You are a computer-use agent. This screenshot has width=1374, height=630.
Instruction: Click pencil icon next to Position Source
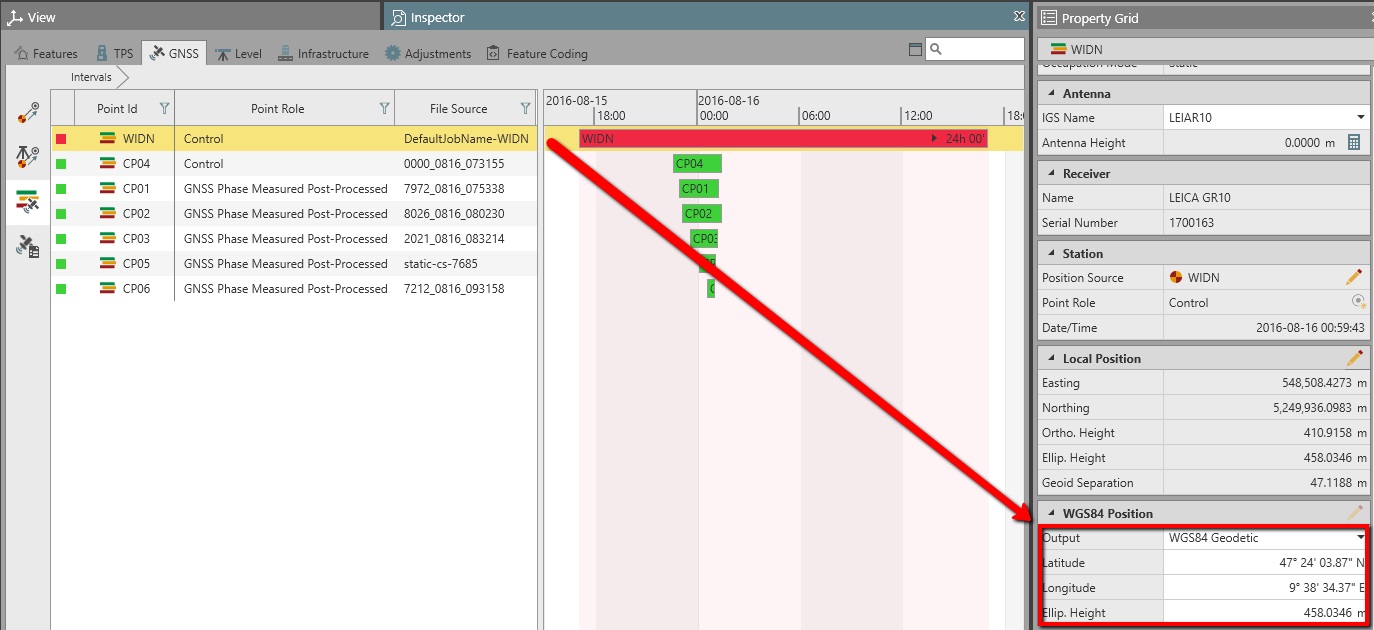(1354, 277)
